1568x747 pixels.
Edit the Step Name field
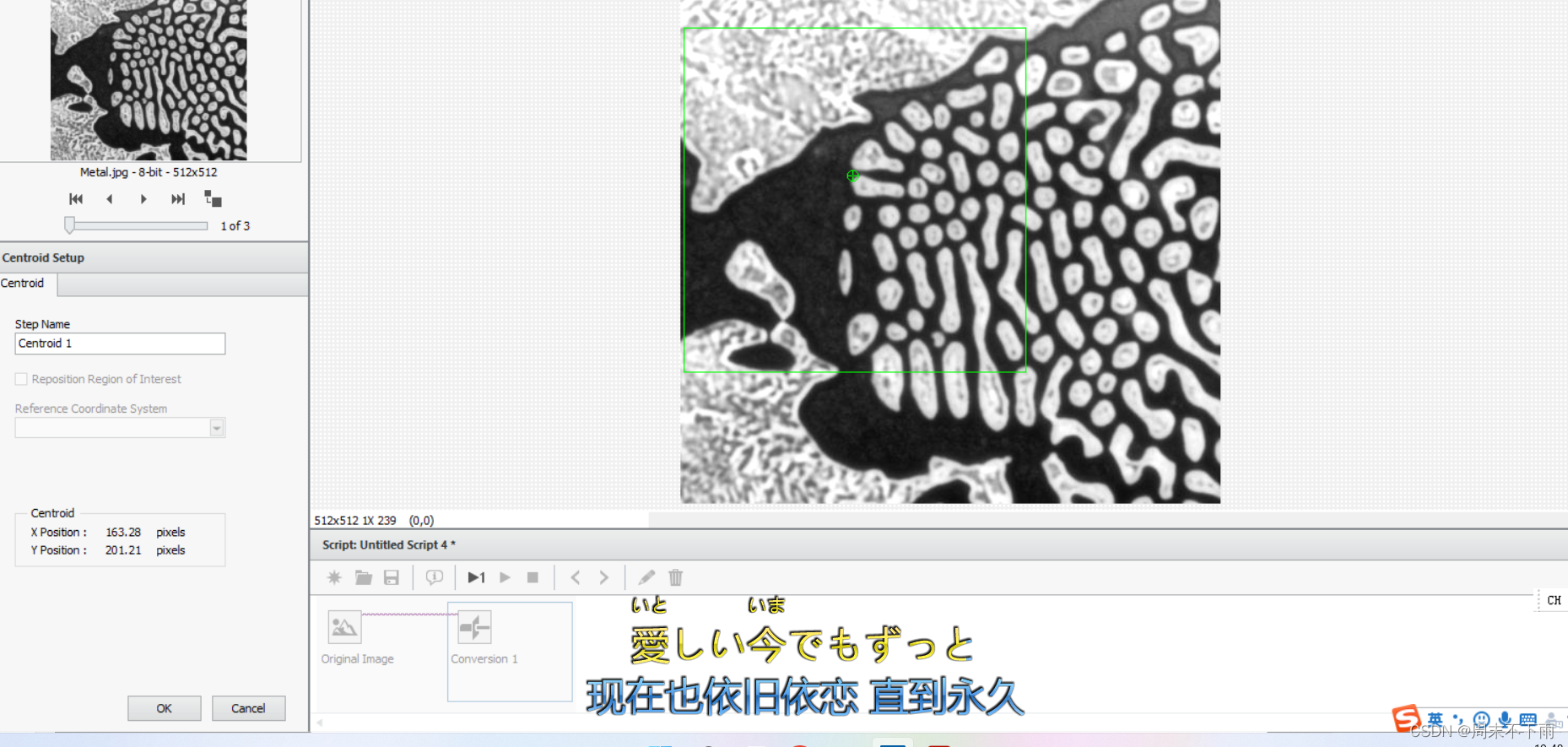tap(120, 344)
